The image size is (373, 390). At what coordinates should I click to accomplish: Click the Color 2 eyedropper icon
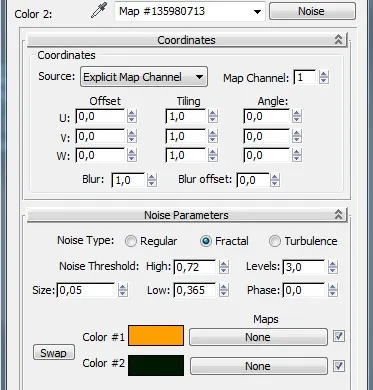point(99,10)
